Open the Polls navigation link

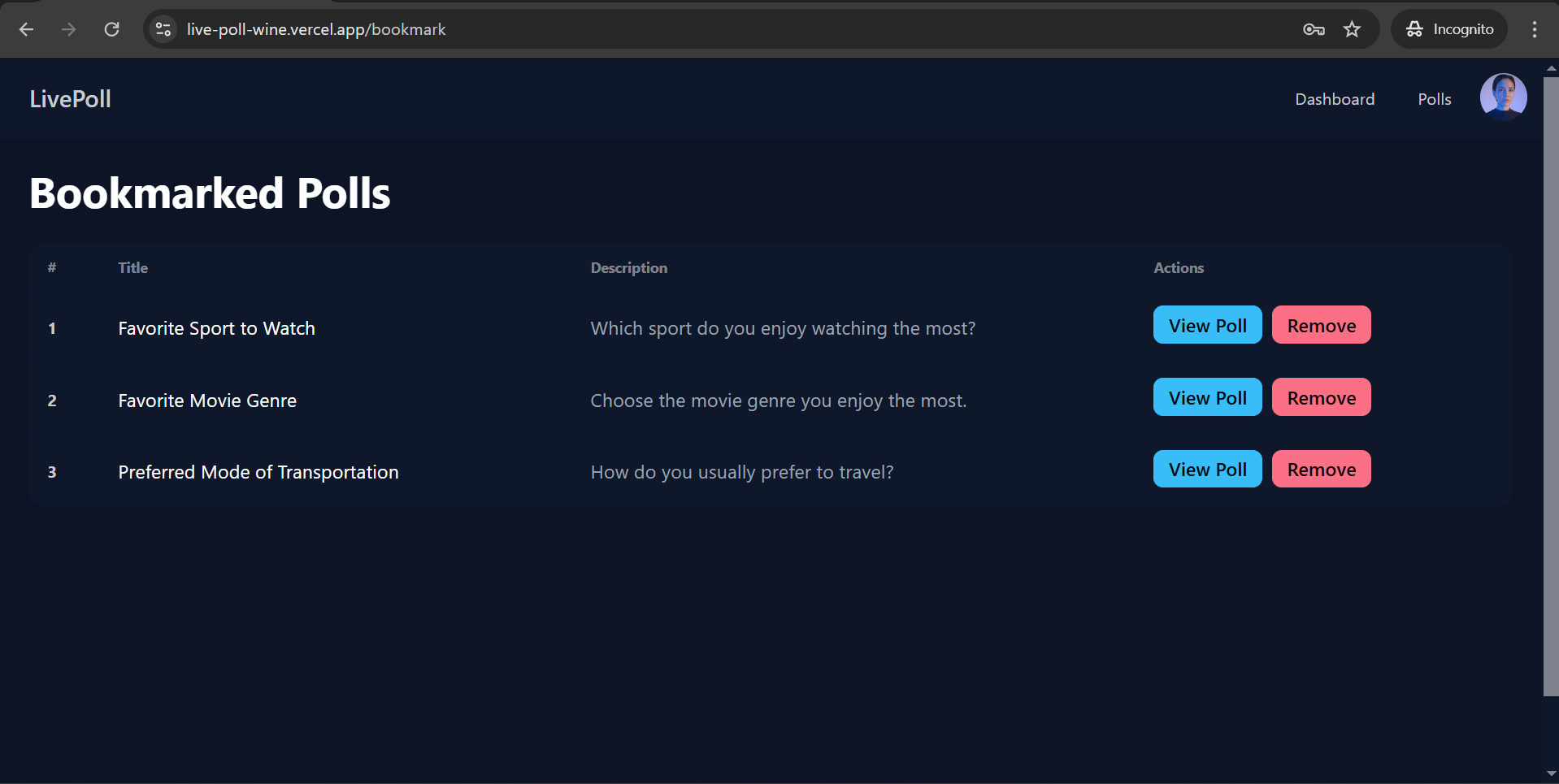[x=1434, y=99]
